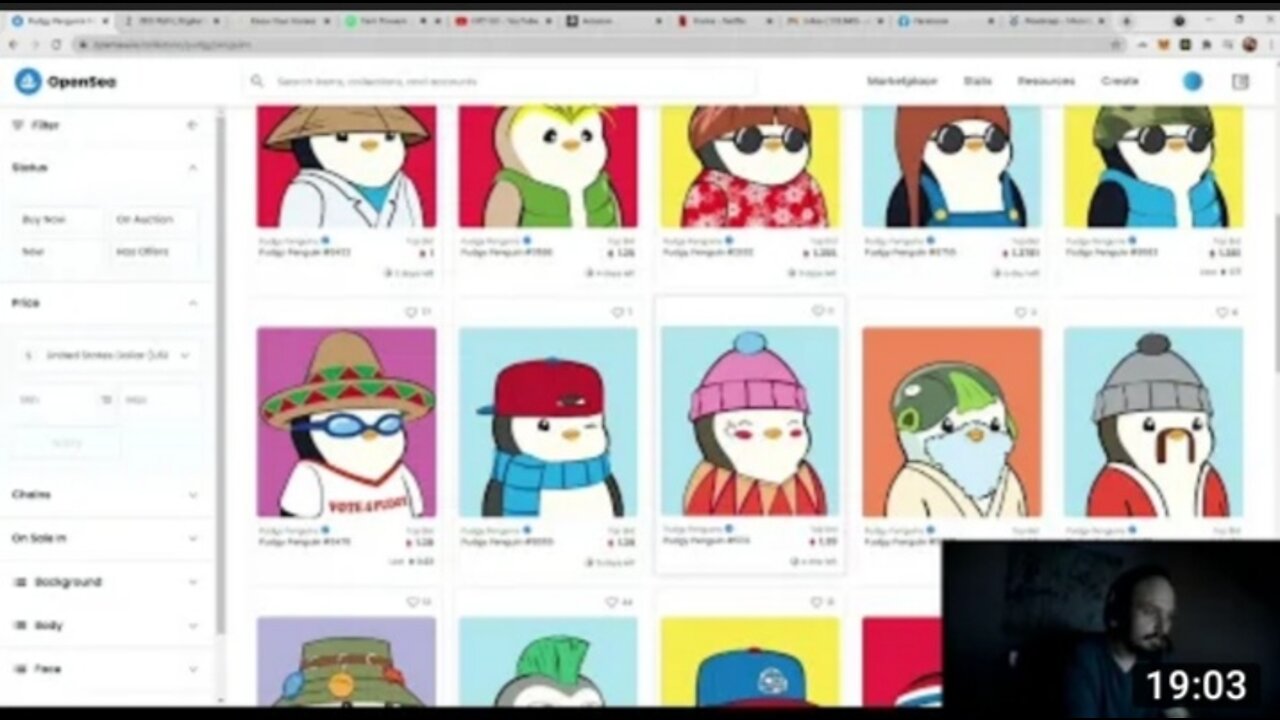Toggle the Buy Now status filter
This screenshot has width=1280, height=720.
tap(59, 220)
